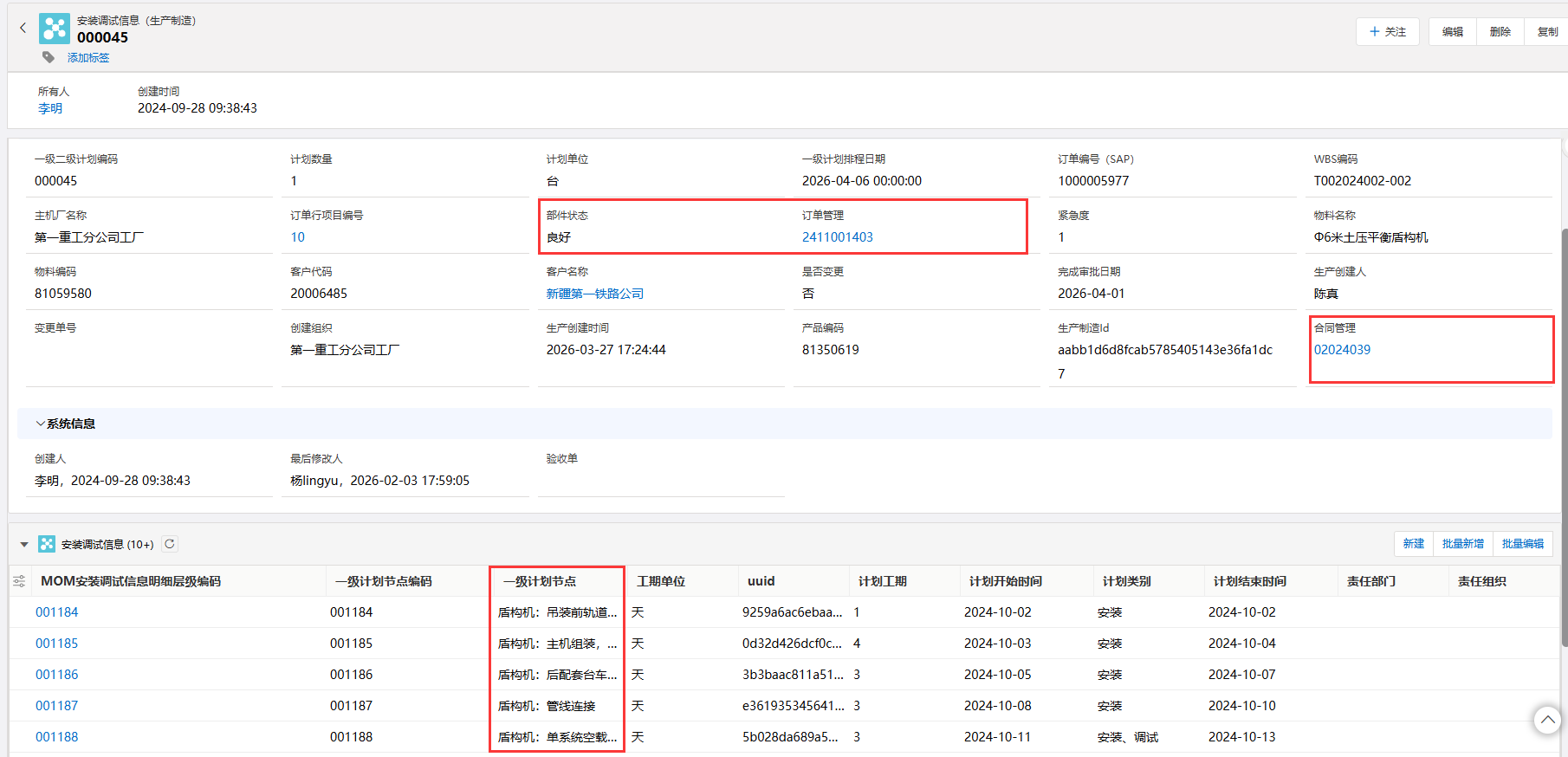Click the vertical scrollbar on the right

point(1564,433)
